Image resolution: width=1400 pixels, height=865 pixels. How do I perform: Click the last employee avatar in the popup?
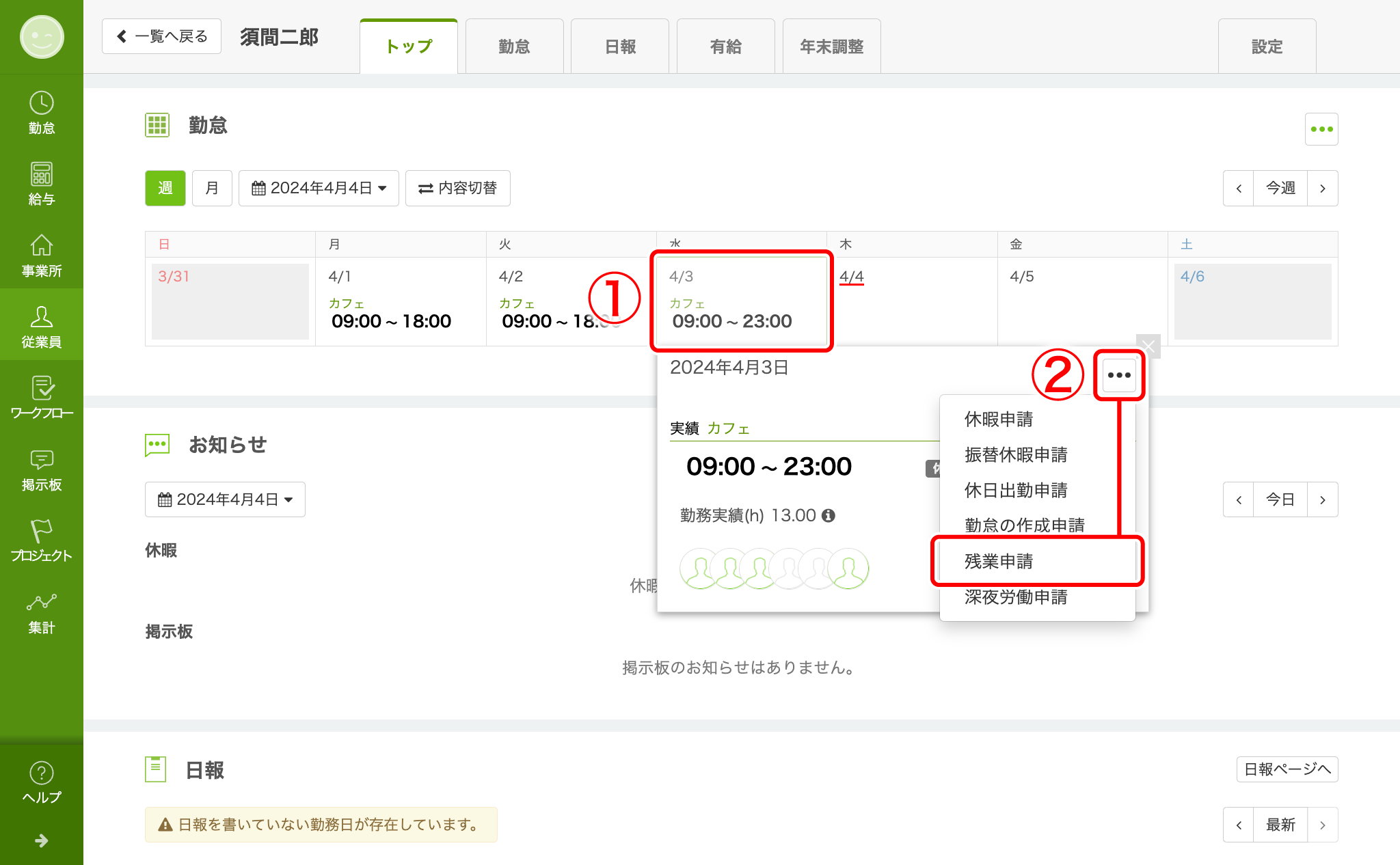pos(848,568)
